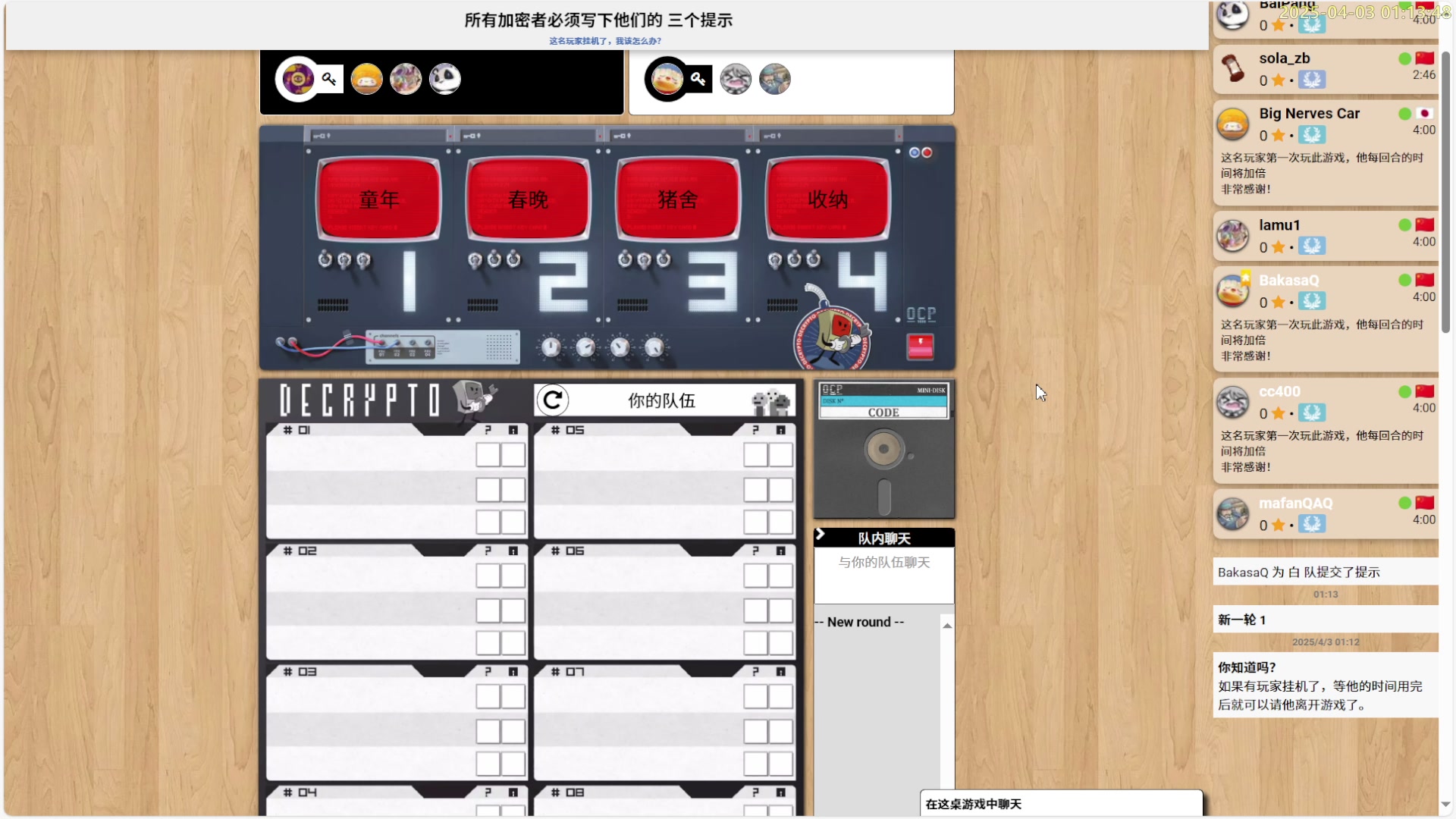The image size is (1456, 819).
Task: Click the CODE mini-disk floppy card
Action: [x=884, y=450]
